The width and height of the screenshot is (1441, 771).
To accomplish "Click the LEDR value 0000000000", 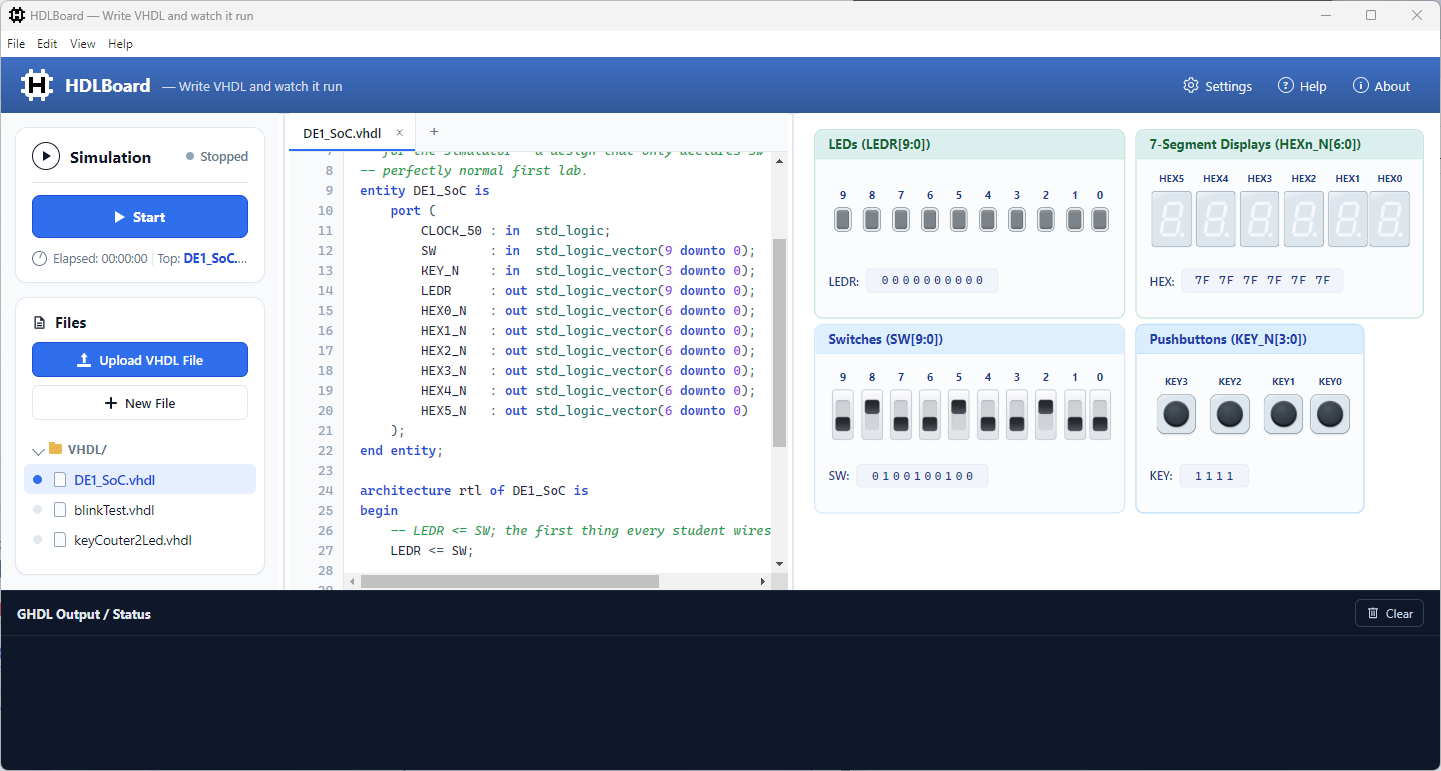I will [932, 281].
